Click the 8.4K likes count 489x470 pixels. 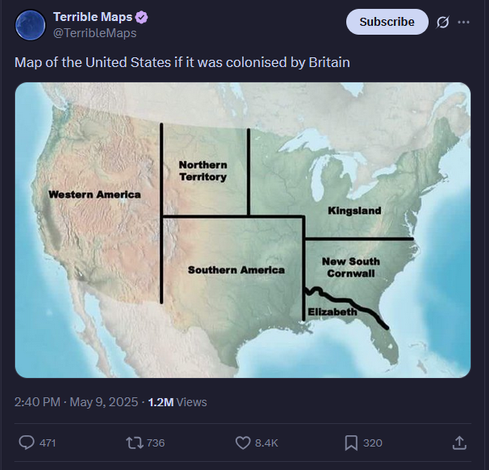[x=266, y=443]
